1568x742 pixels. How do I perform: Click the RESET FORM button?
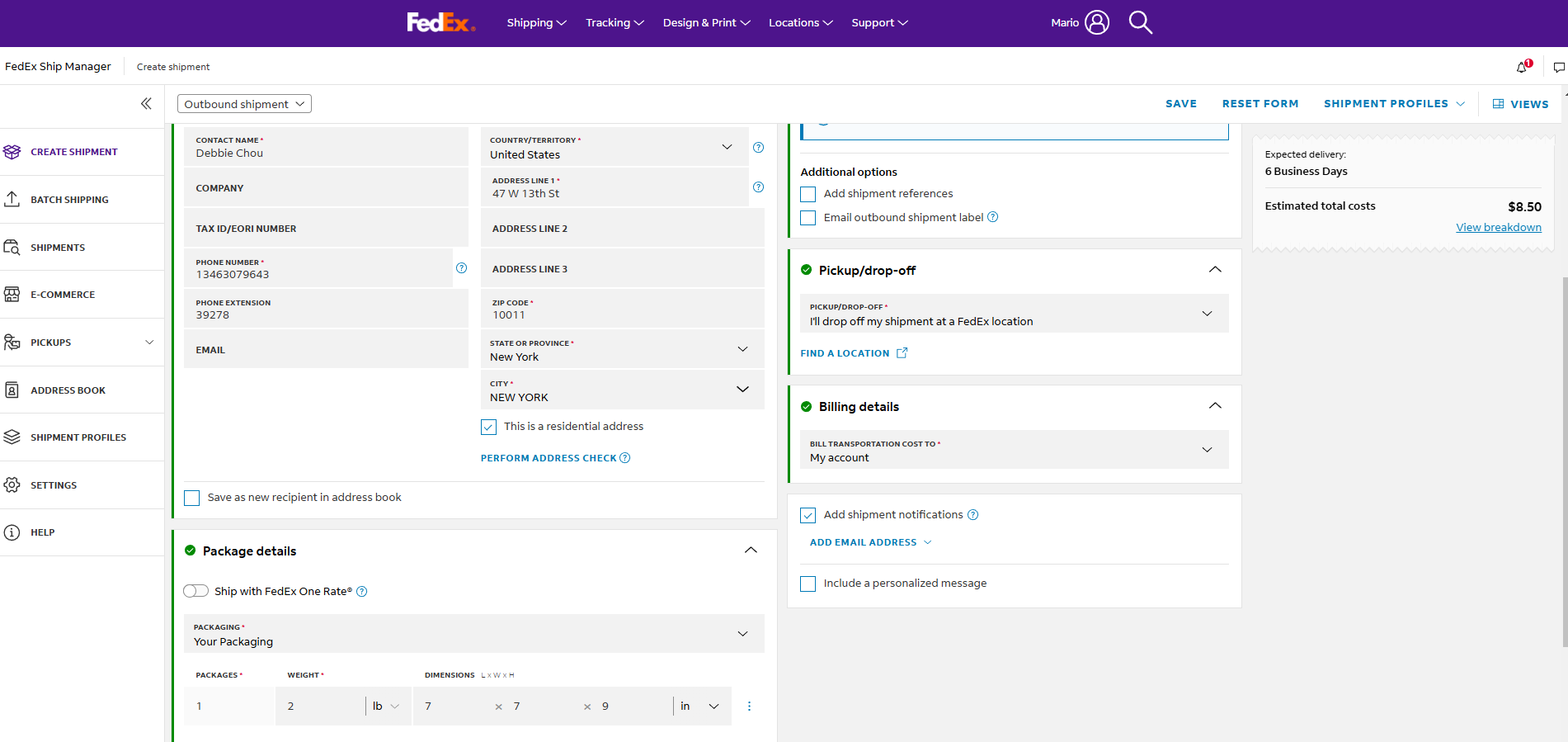click(1260, 104)
